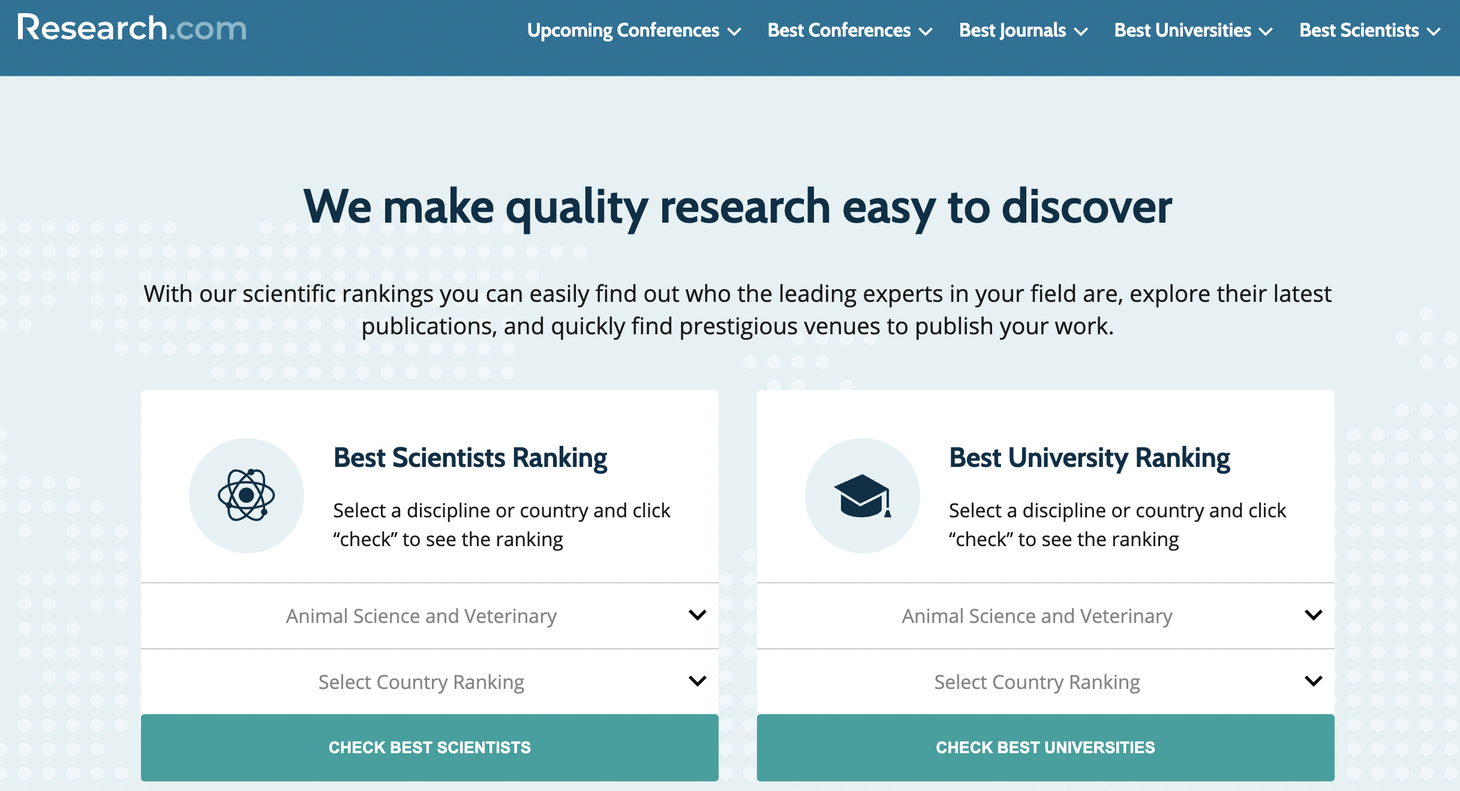This screenshot has width=1460, height=791.
Task: Click the Check Best Scientists button
Action: pos(430,747)
